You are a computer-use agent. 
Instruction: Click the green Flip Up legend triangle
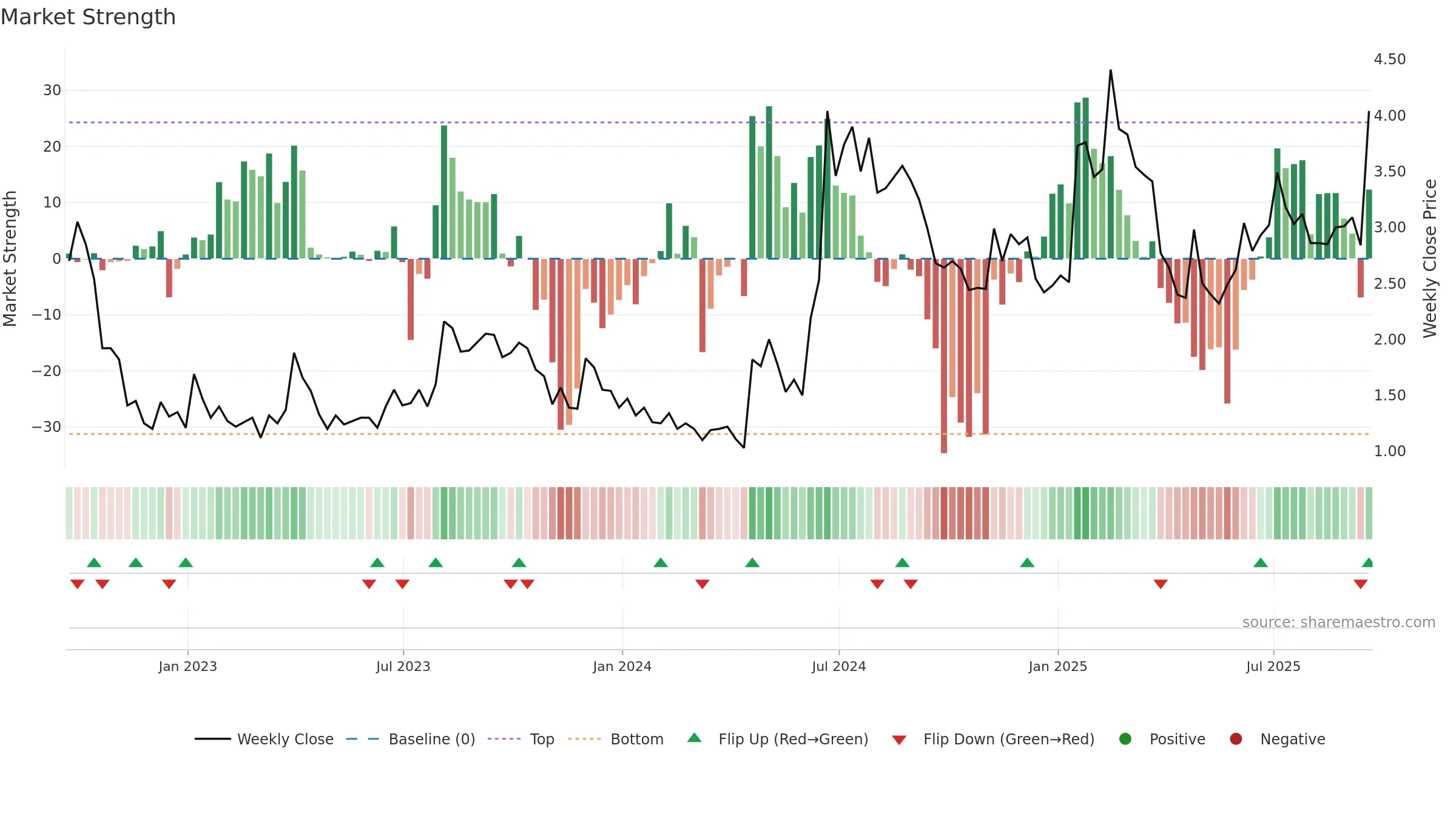point(695,738)
